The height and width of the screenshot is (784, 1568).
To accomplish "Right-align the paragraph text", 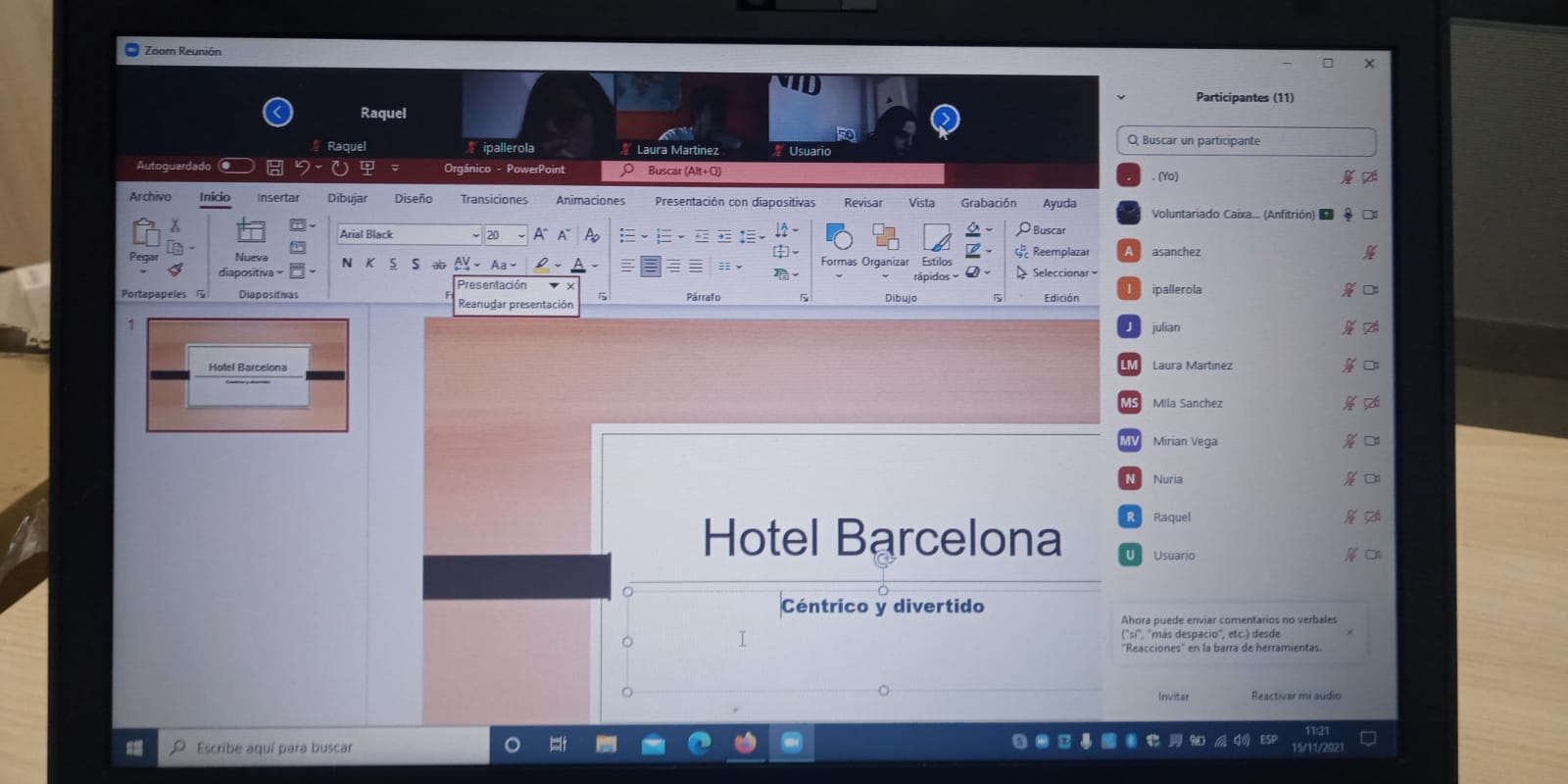I will (x=673, y=267).
